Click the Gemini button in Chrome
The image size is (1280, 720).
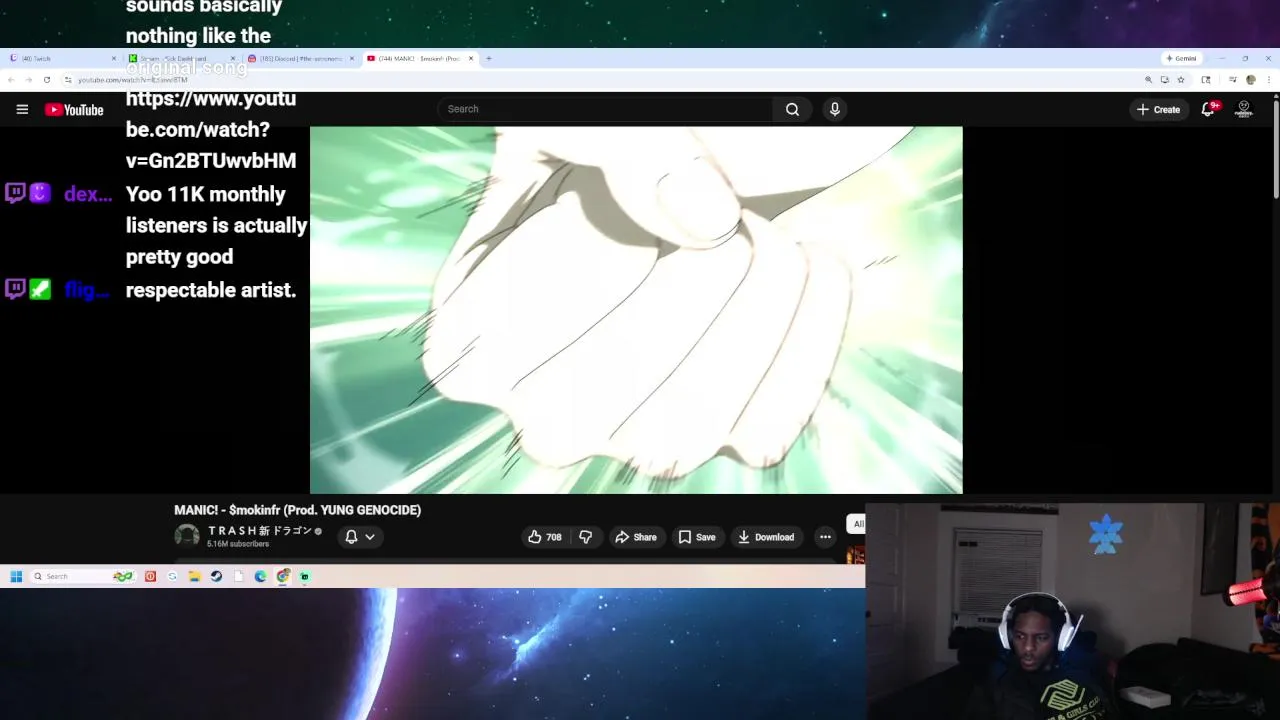[x=1181, y=58]
